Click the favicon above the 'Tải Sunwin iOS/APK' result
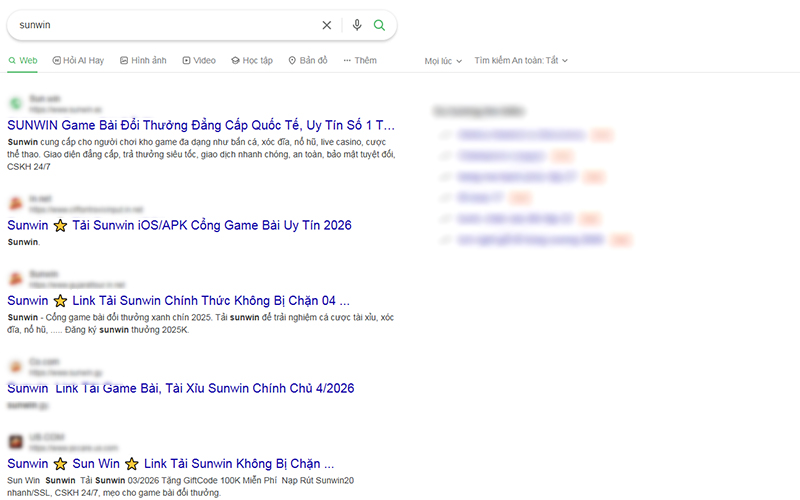The width and height of the screenshot is (800, 500). tap(16, 204)
